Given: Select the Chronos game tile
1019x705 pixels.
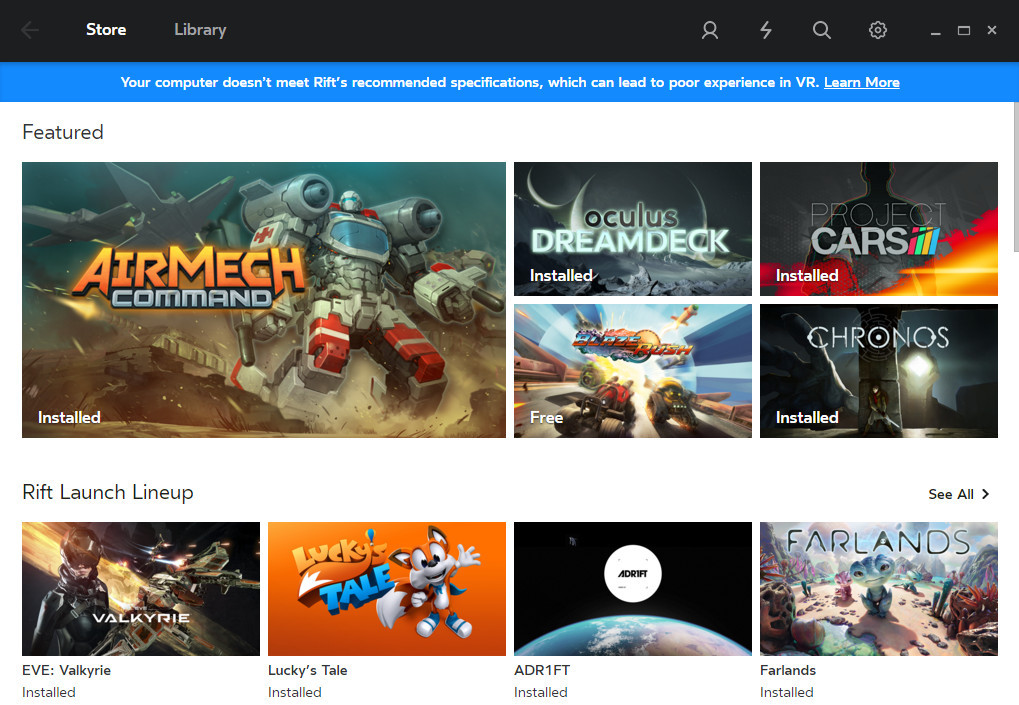Looking at the screenshot, I should coord(878,371).
